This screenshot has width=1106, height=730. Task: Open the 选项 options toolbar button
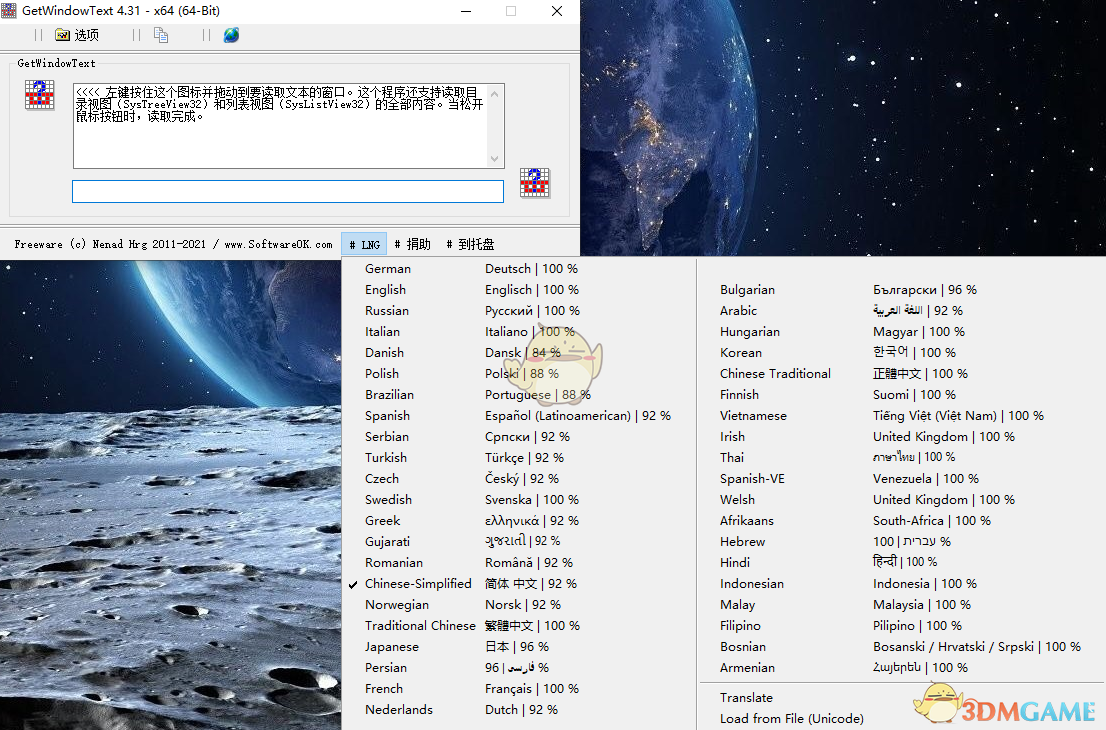tap(77, 35)
